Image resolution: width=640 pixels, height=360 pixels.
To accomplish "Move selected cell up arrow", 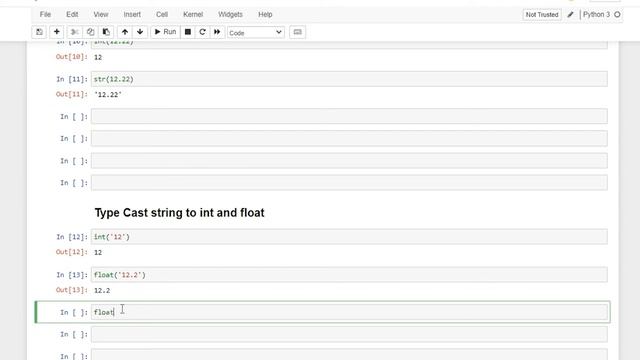I will pyautogui.click(x=125, y=32).
